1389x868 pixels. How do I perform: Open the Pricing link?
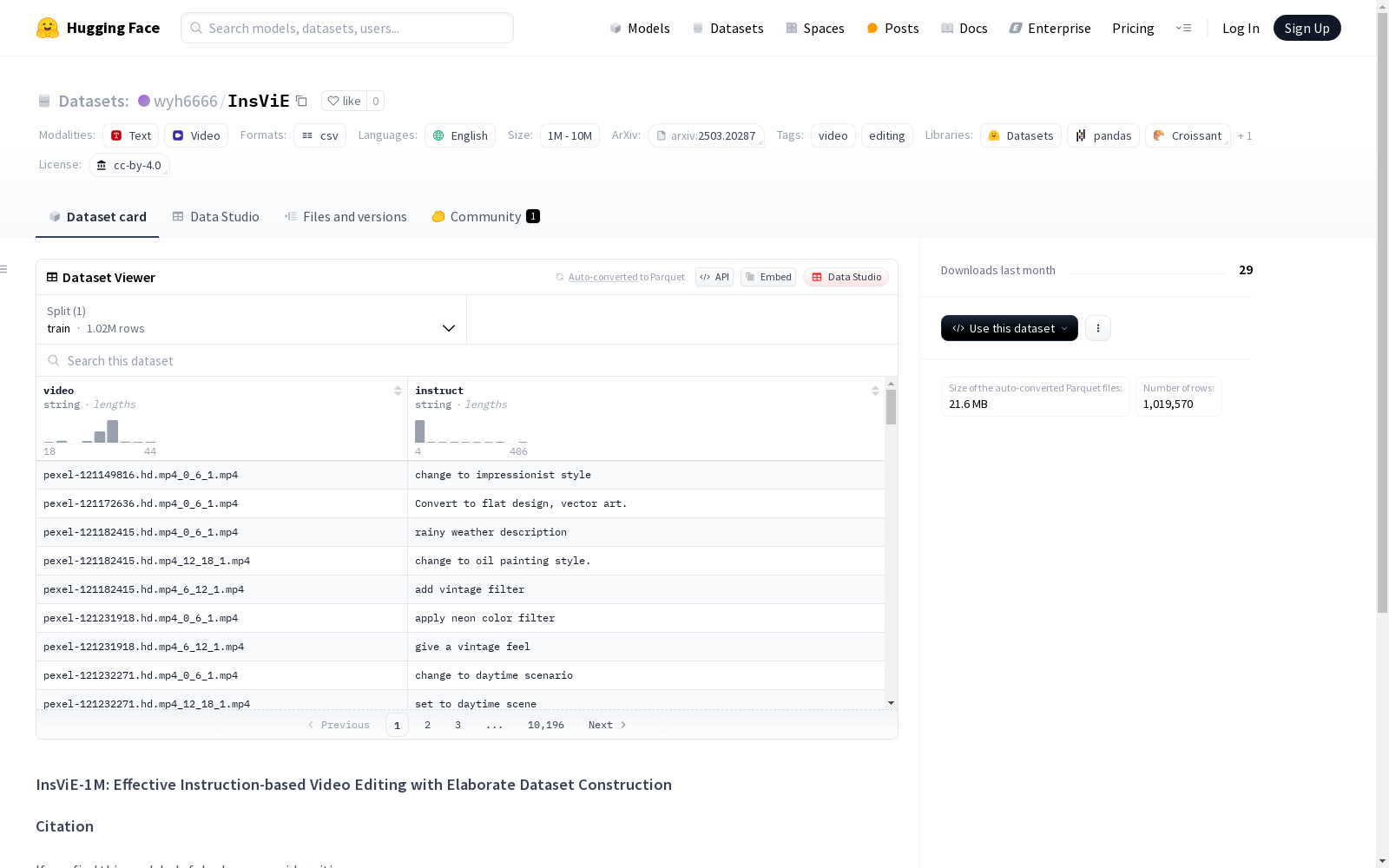pyautogui.click(x=1133, y=28)
